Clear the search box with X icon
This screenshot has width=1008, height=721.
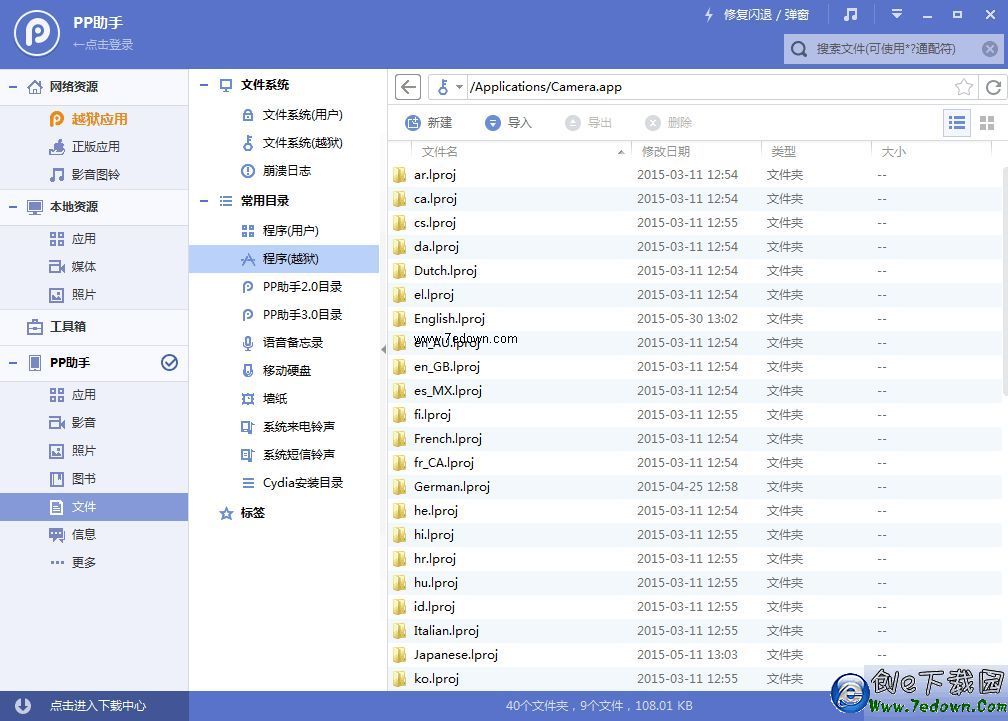point(989,48)
